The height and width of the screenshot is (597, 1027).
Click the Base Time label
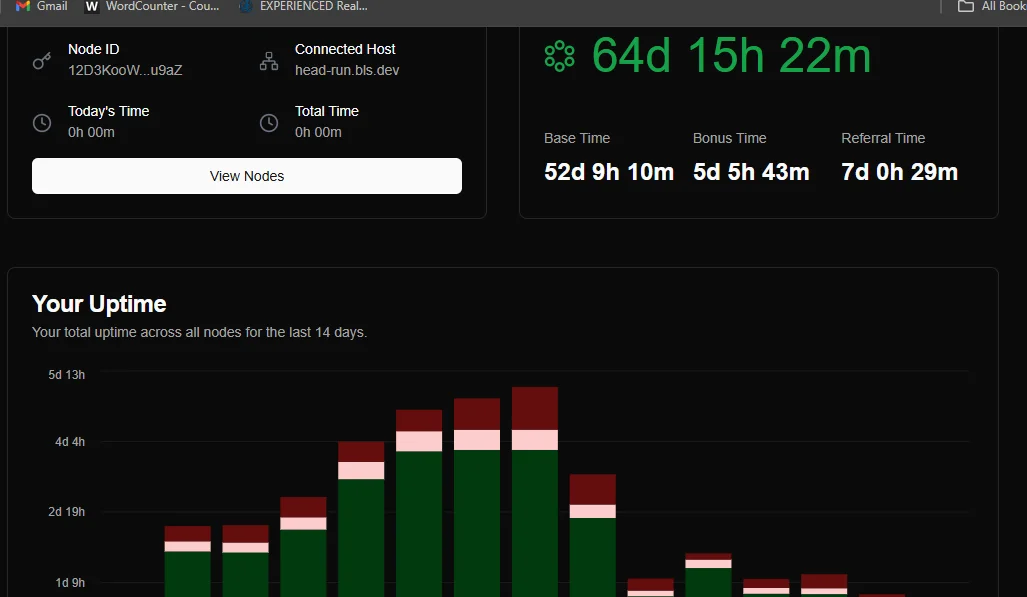[x=576, y=138]
